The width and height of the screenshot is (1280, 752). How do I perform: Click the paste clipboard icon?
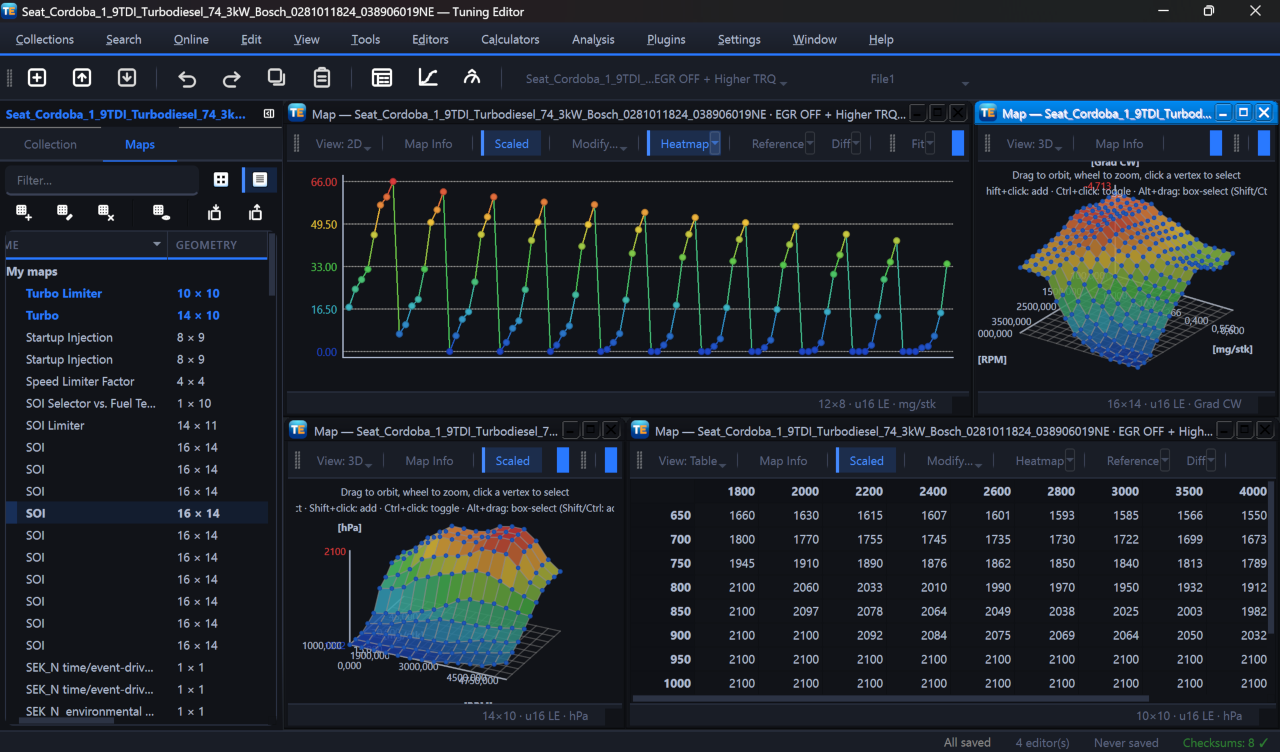click(322, 78)
